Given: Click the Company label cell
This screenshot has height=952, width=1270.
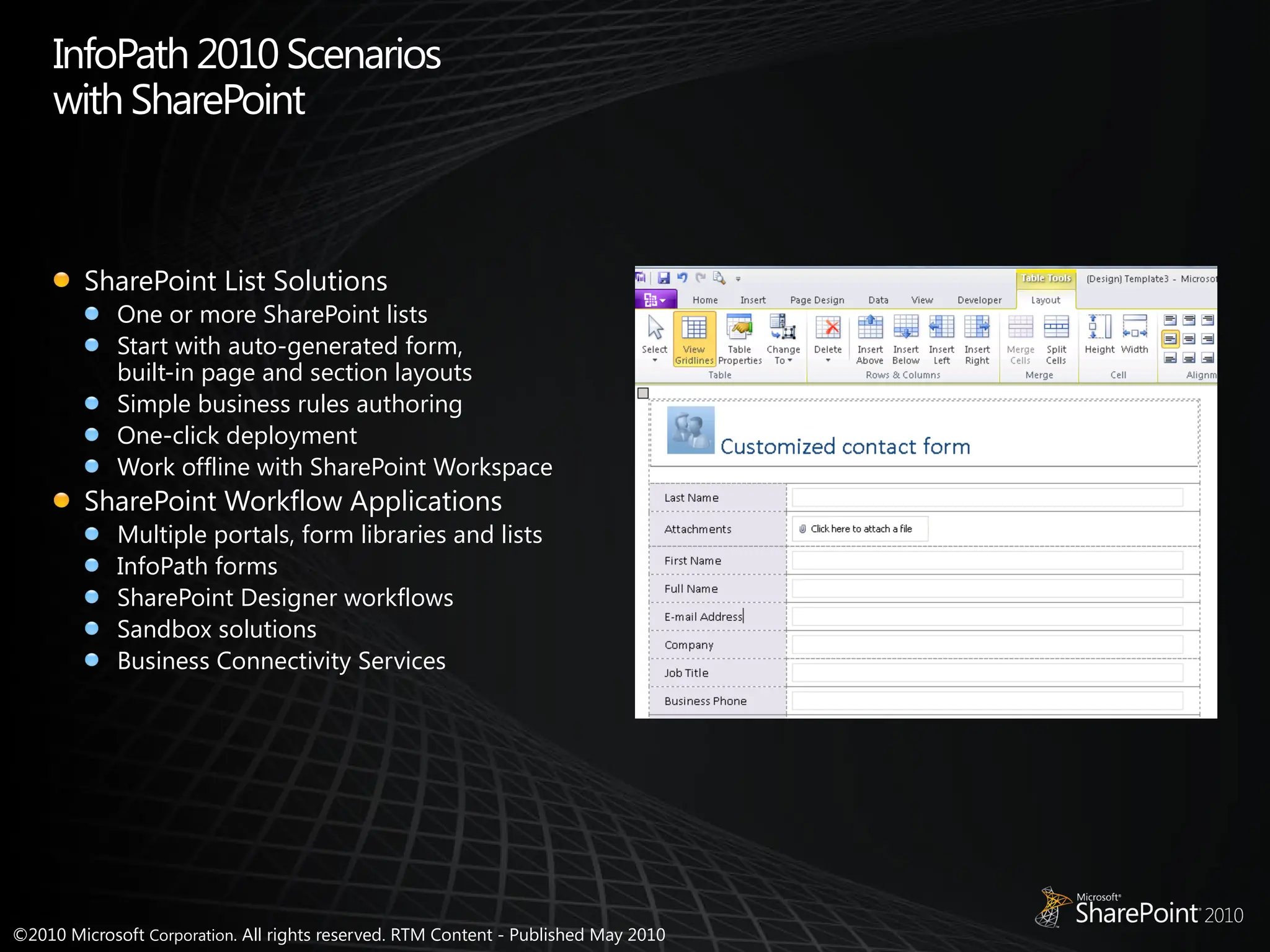Looking at the screenshot, I should (x=718, y=645).
